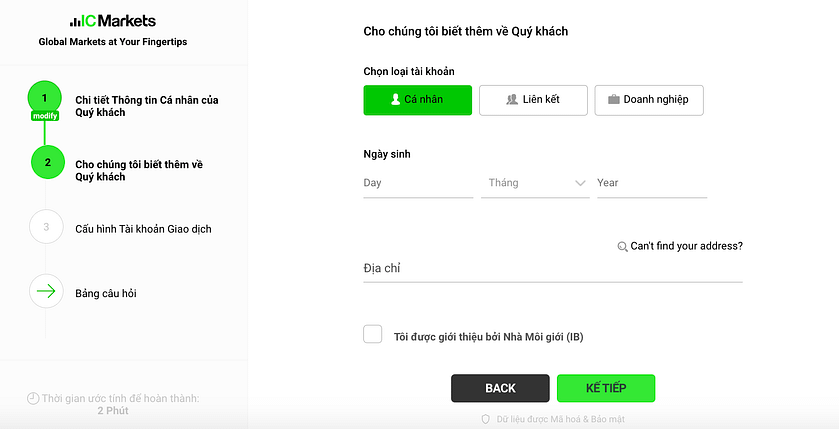This screenshot has width=839, height=429.
Task: Open the Tháng month dropdown
Action: (538, 183)
